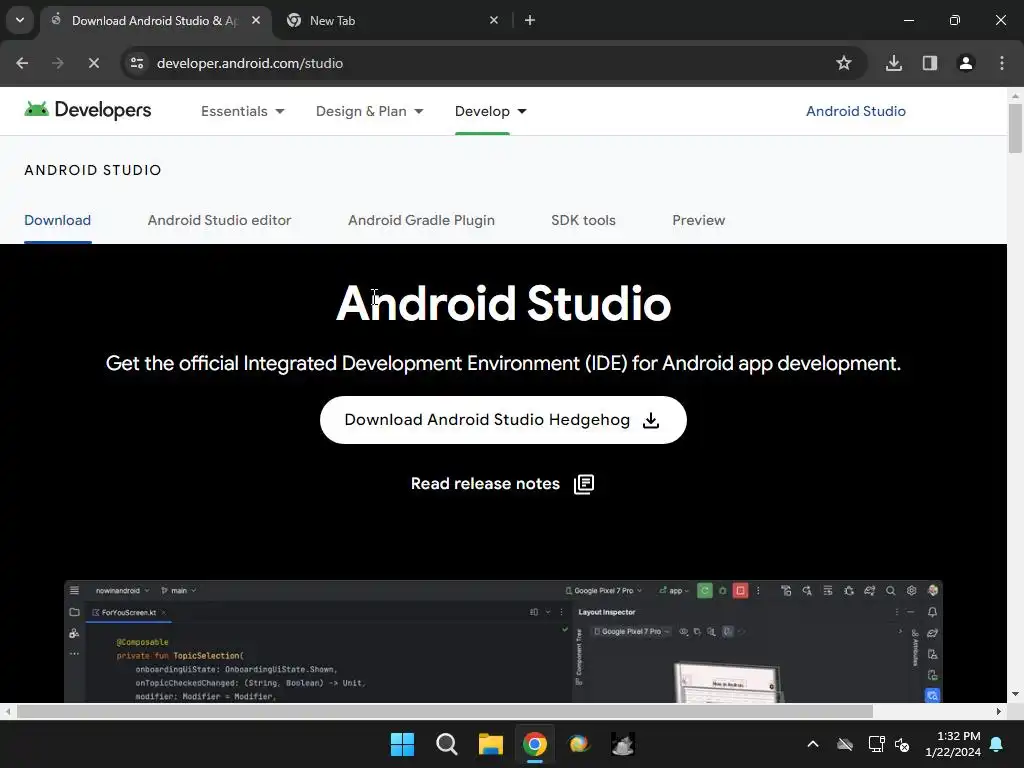Open the Read release notes link
Viewport: 1024px width, 768px height.
tap(502, 484)
